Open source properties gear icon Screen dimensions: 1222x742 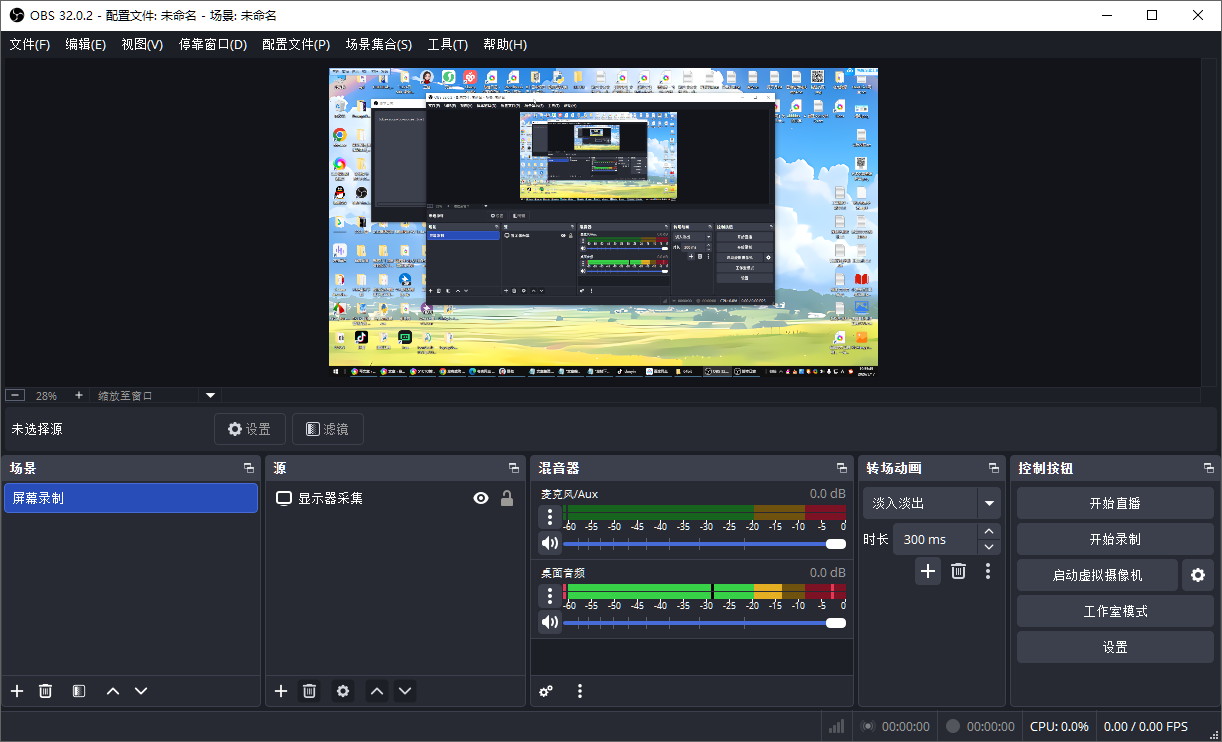click(x=343, y=691)
